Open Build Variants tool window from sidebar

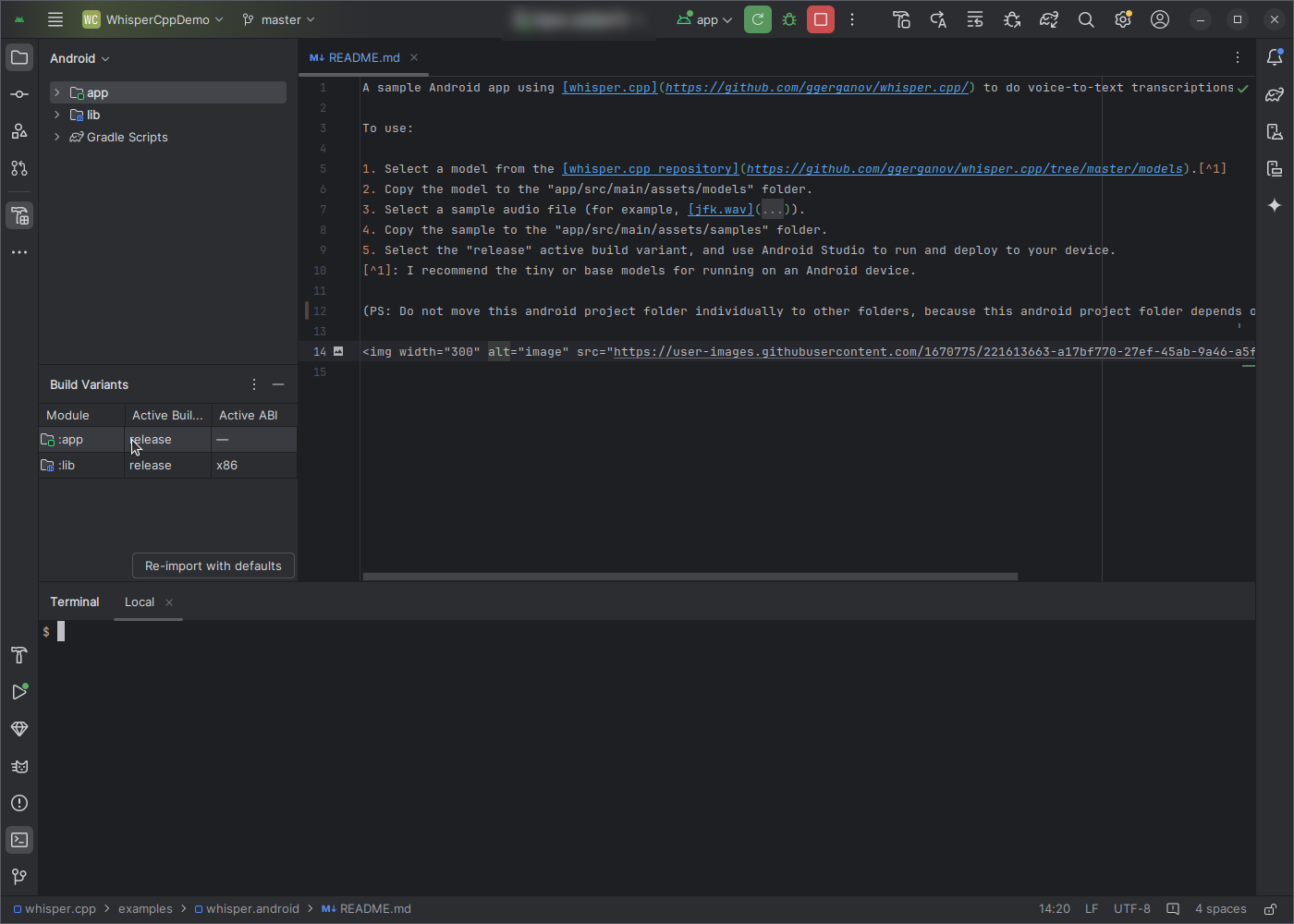coord(19,216)
